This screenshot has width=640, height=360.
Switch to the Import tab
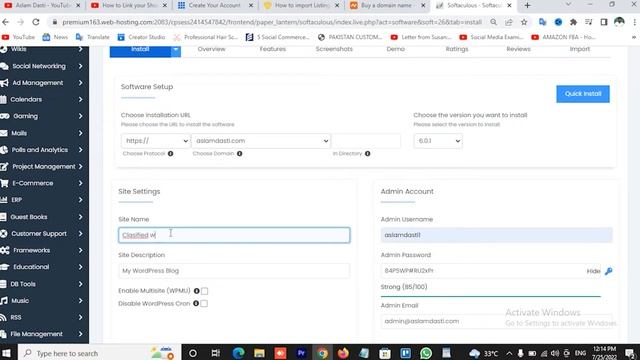click(580, 49)
